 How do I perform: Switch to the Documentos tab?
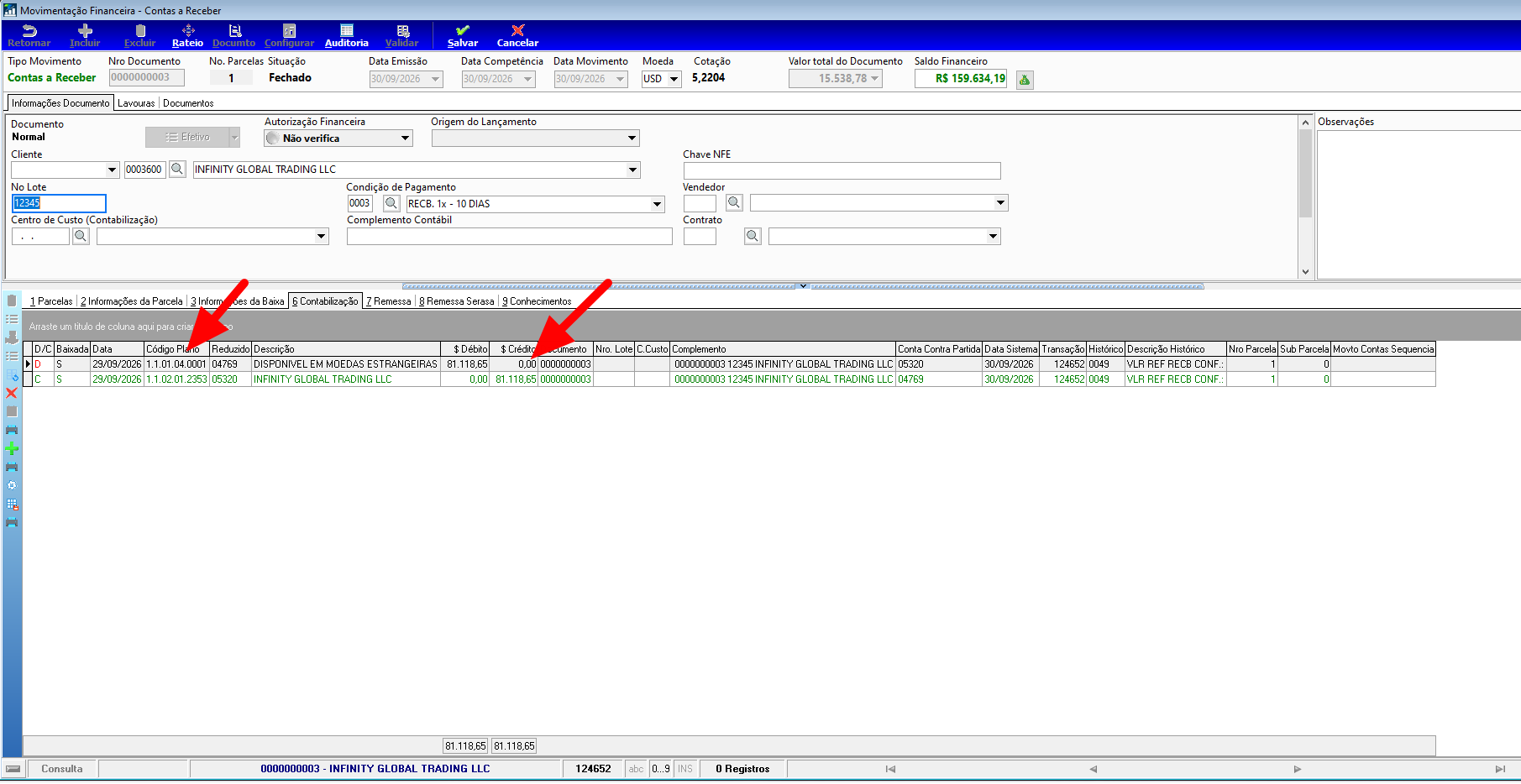(x=188, y=103)
